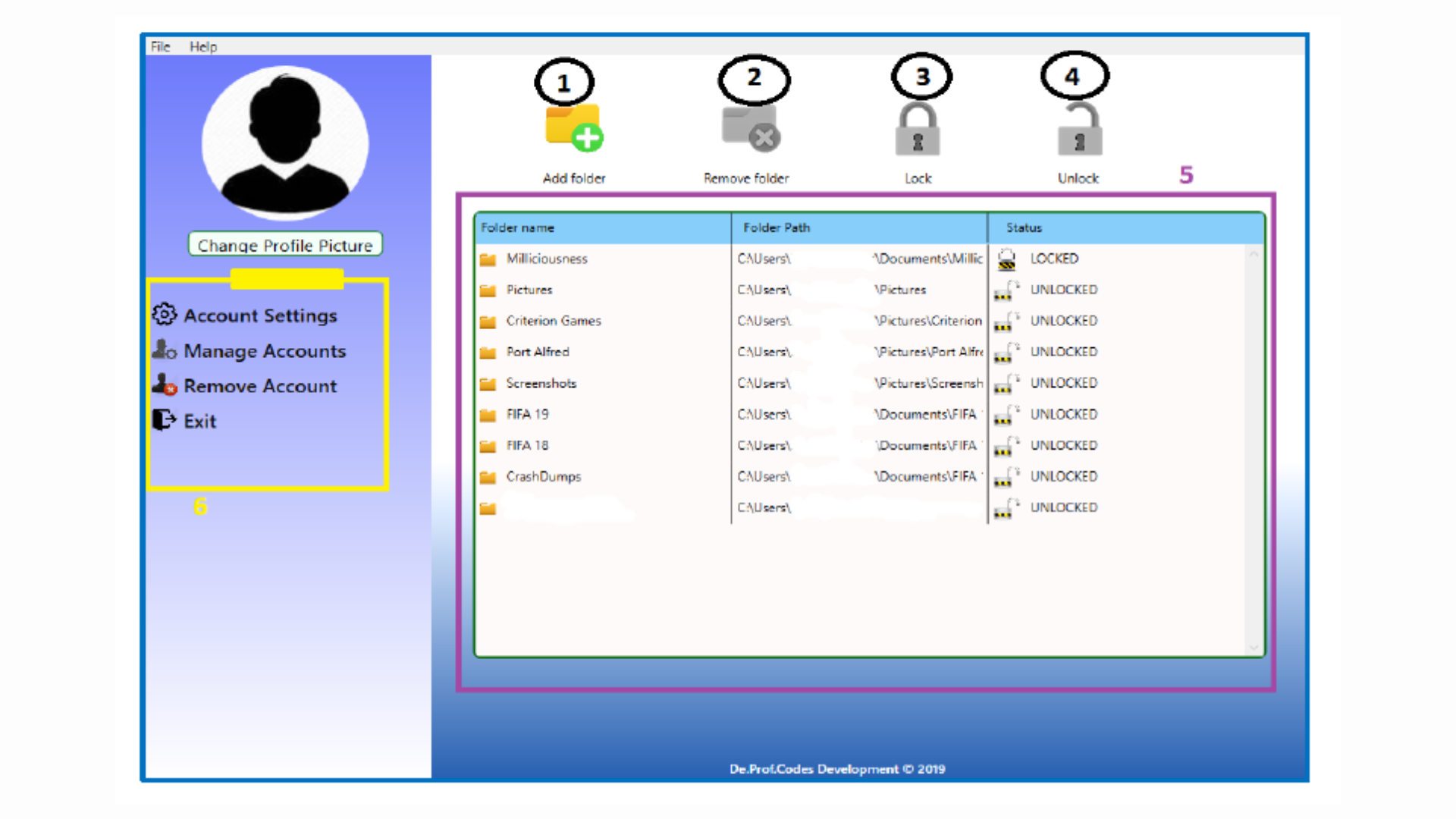Click the locked status icon for Milliciousness
This screenshot has width=1456, height=819.
(1006, 259)
